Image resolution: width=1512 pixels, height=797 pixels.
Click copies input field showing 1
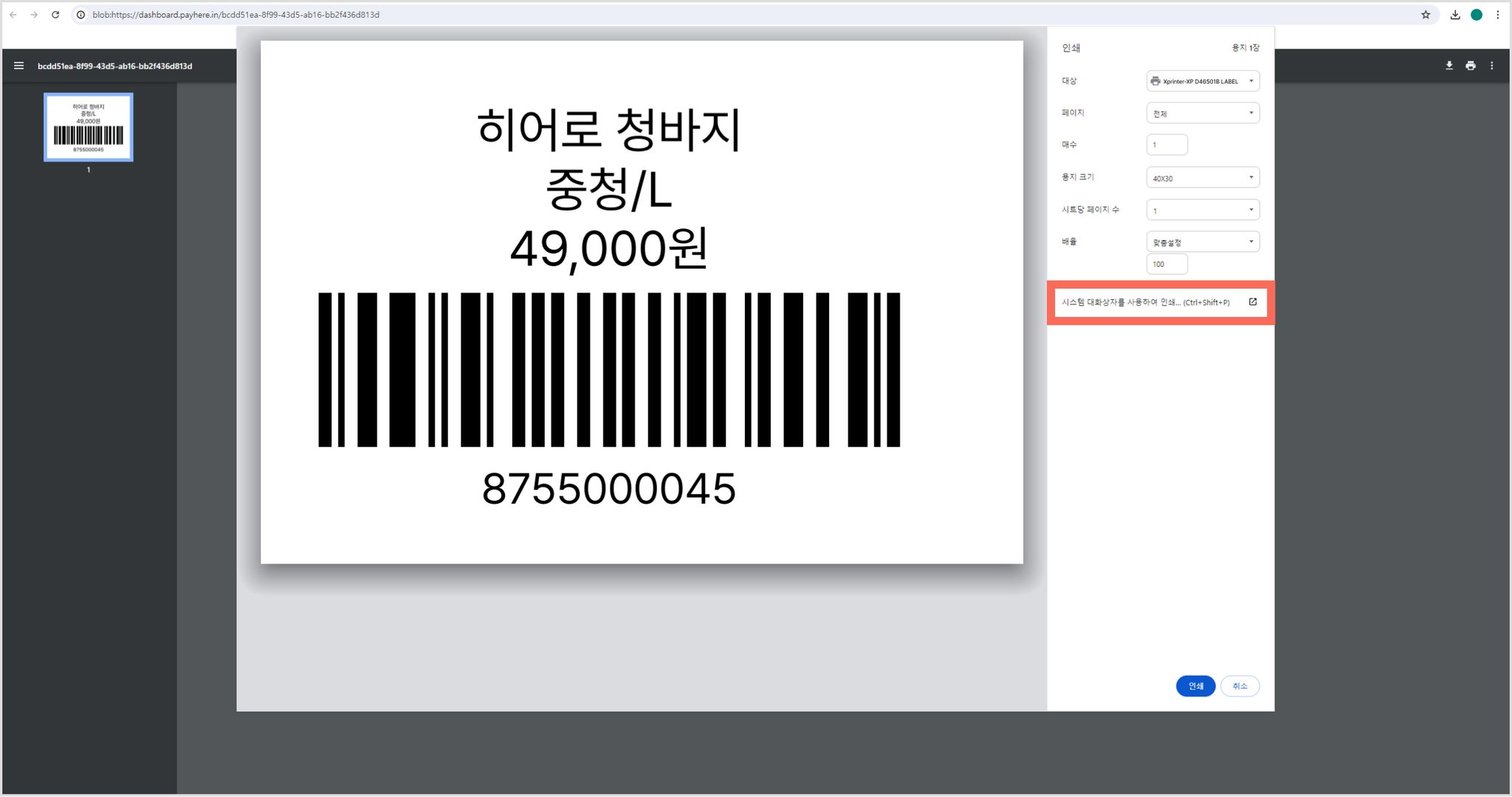(x=1167, y=145)
